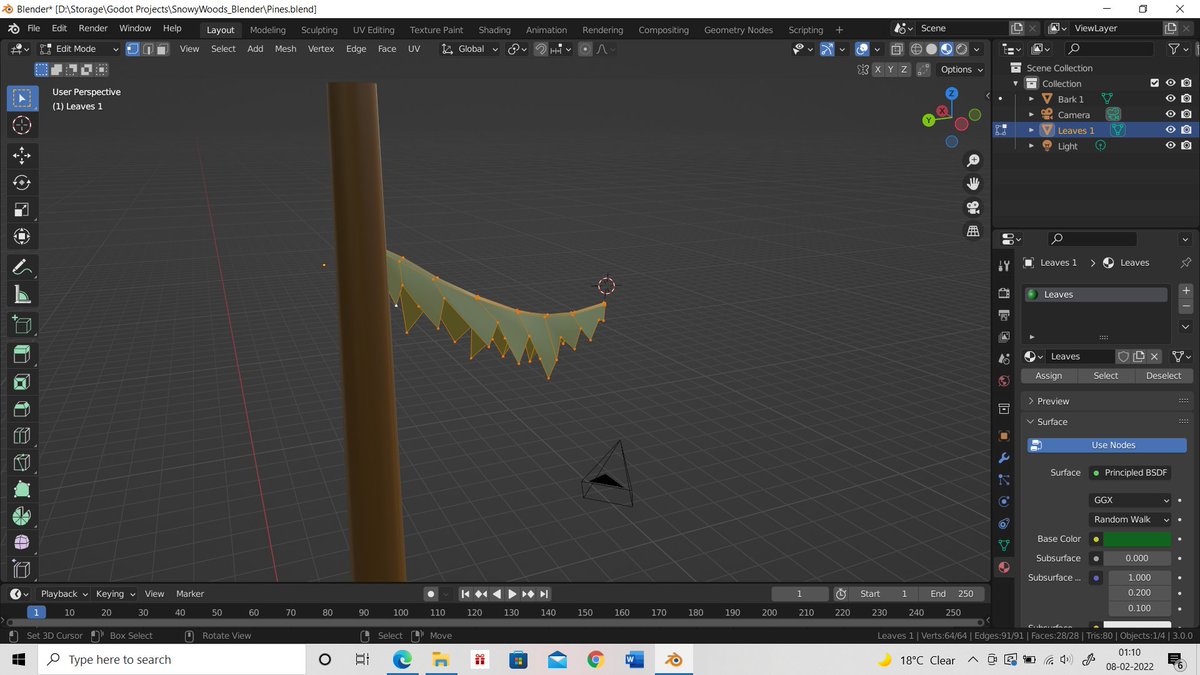Open the Render menu
Image resolution: width=1200 pixels, height=675 pixels.
pos(93,28)
